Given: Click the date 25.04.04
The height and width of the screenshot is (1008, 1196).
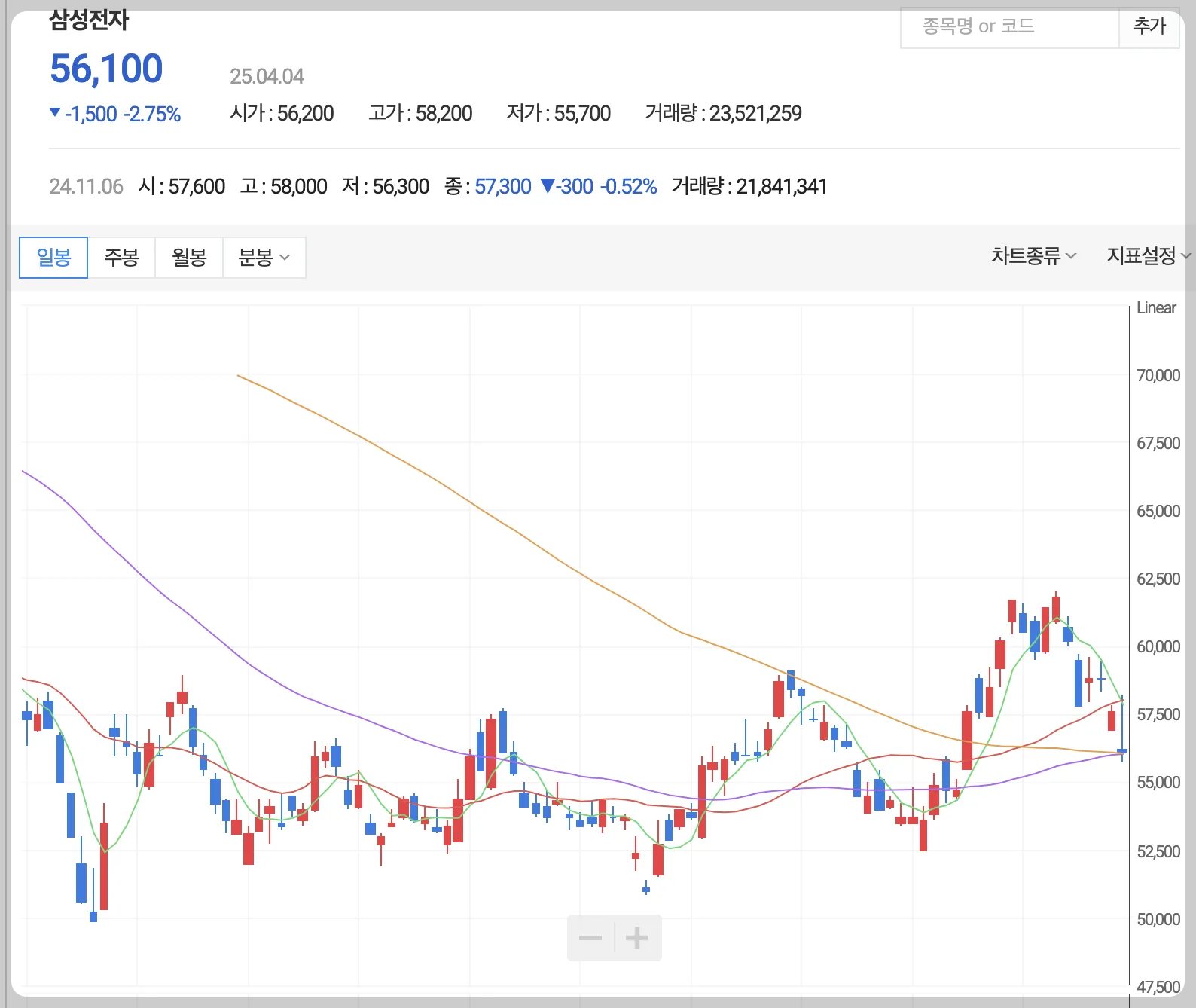Looking at the screenshot, I should pos(267,76).
